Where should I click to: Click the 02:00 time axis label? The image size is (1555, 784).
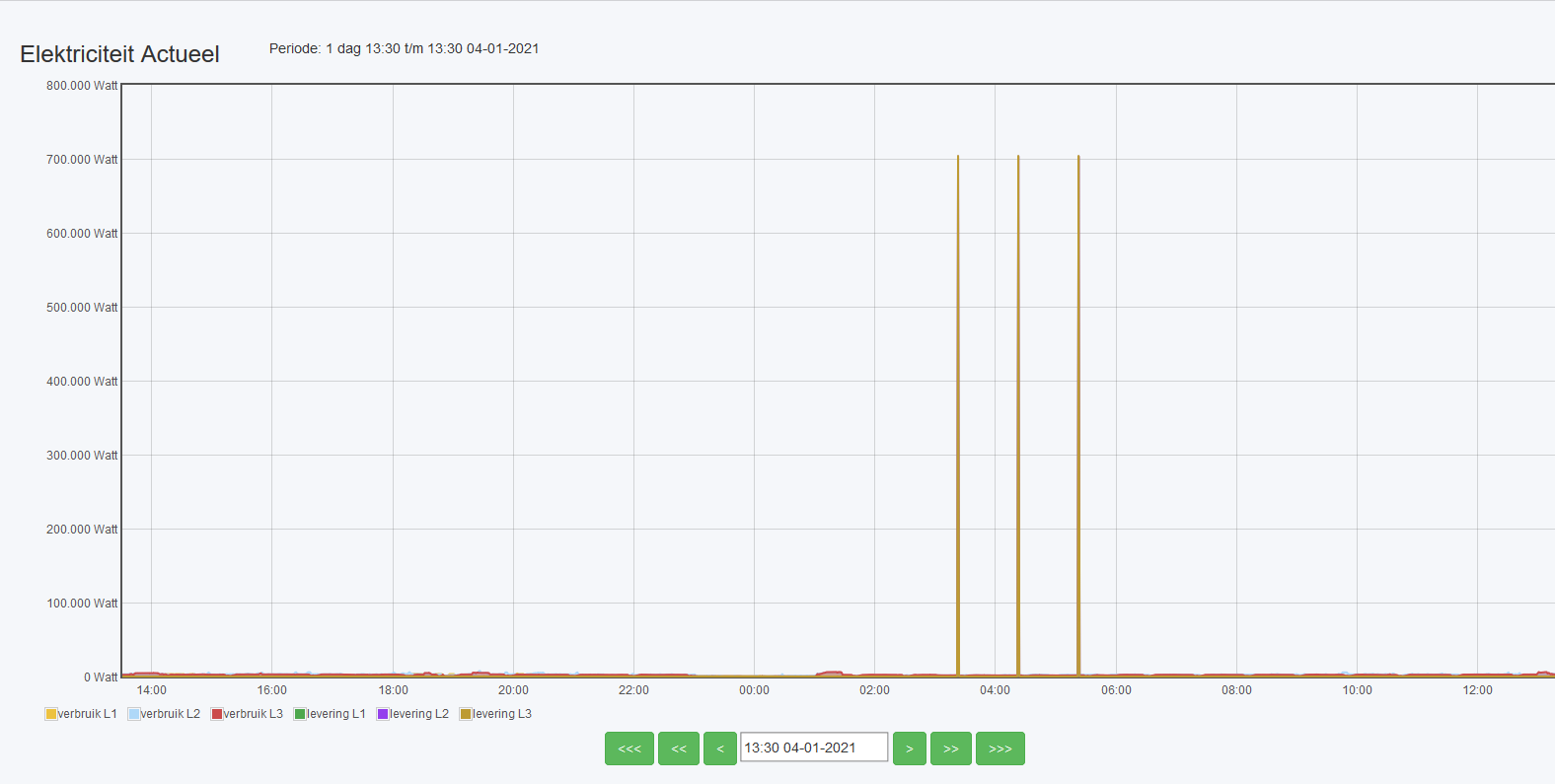click(874, 690)
